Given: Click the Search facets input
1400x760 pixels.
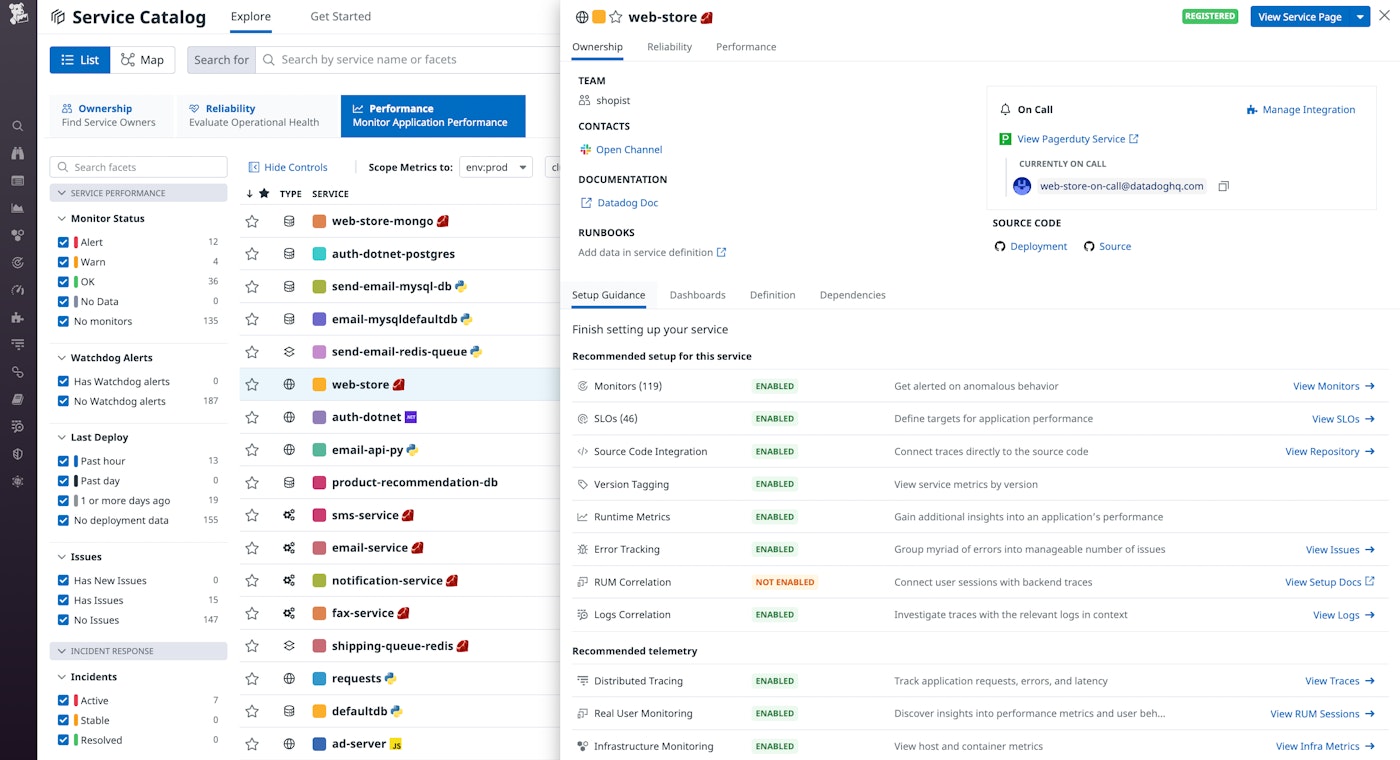Looking at the screenshot, I should coord(138,167).
